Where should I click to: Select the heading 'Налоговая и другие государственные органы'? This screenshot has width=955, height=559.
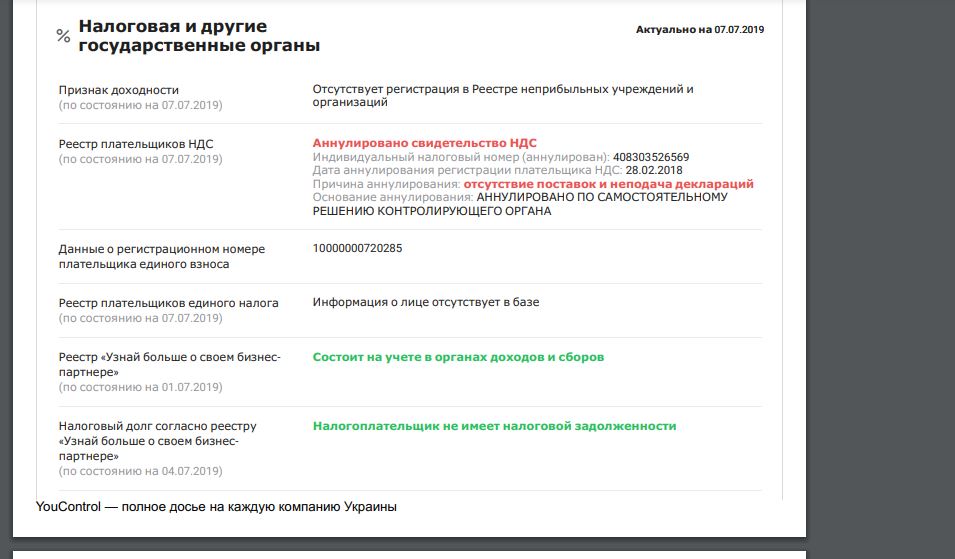[199, 35]
